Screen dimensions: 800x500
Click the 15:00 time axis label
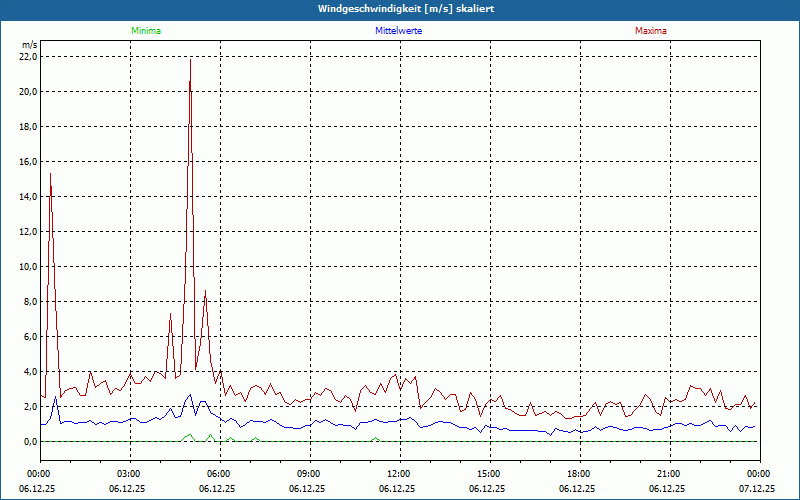pyautogui.click(x=490, y=474)
